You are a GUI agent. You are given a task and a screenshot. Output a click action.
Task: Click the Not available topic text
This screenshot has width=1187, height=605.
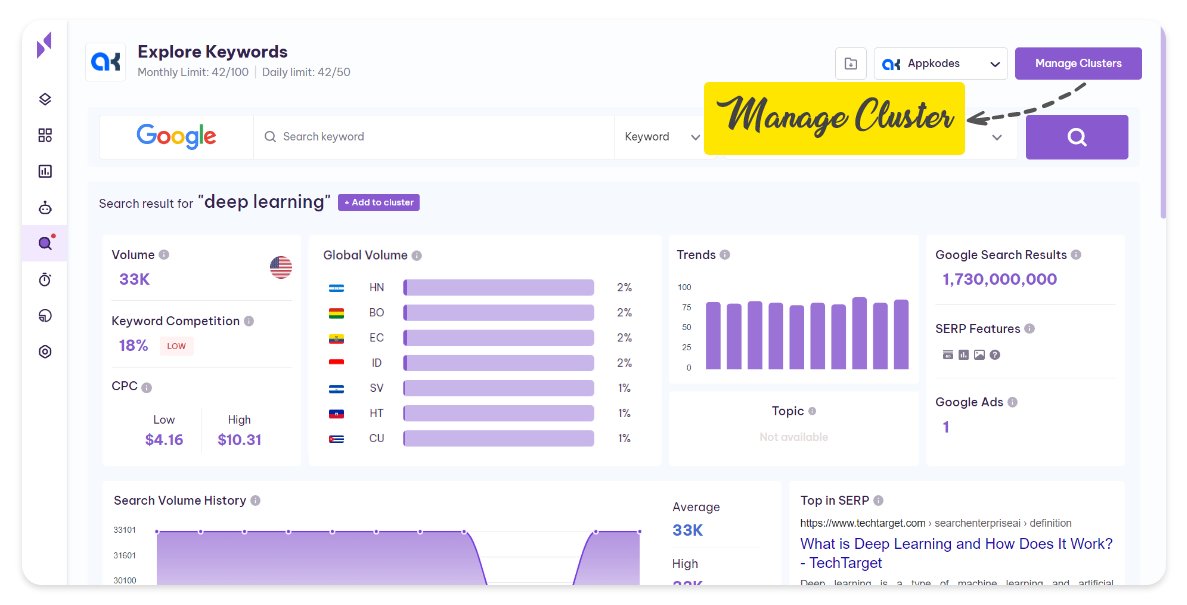point(793,438)
